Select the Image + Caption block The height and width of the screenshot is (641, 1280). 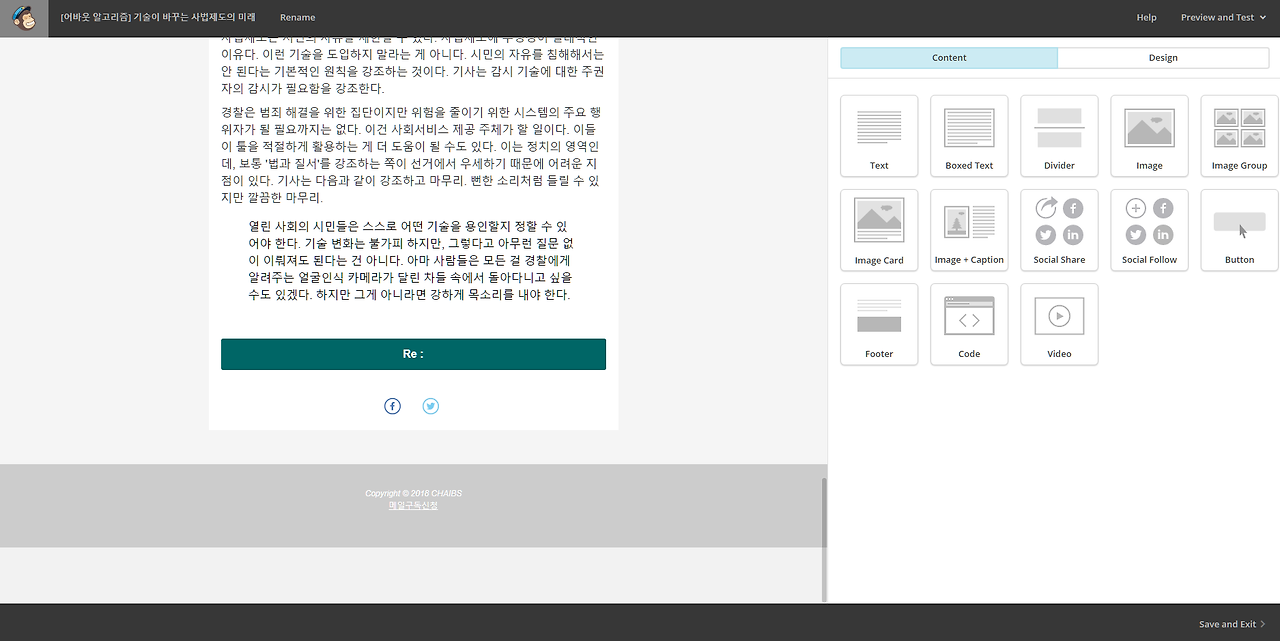[969, 228]
